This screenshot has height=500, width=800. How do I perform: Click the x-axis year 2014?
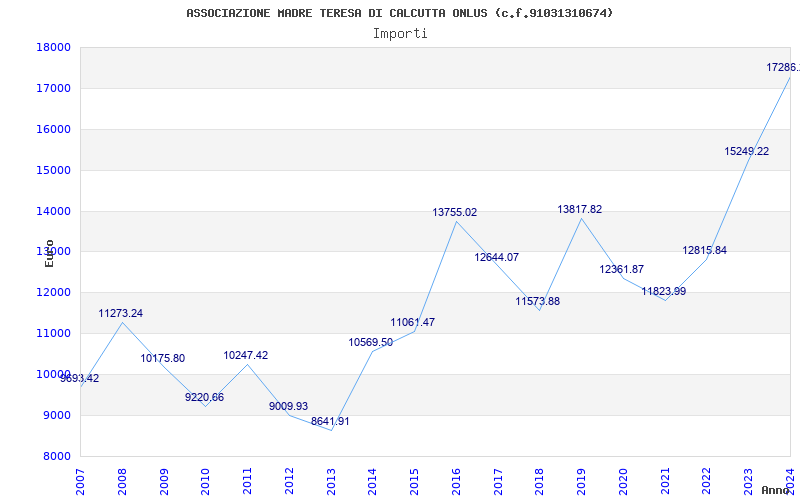372,482
